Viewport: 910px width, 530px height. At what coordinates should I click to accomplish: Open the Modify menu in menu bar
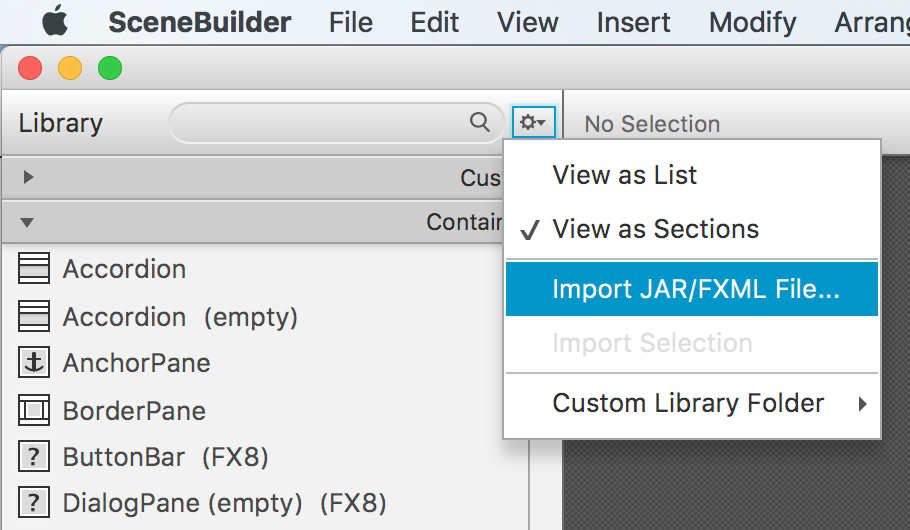coord(752,22)
